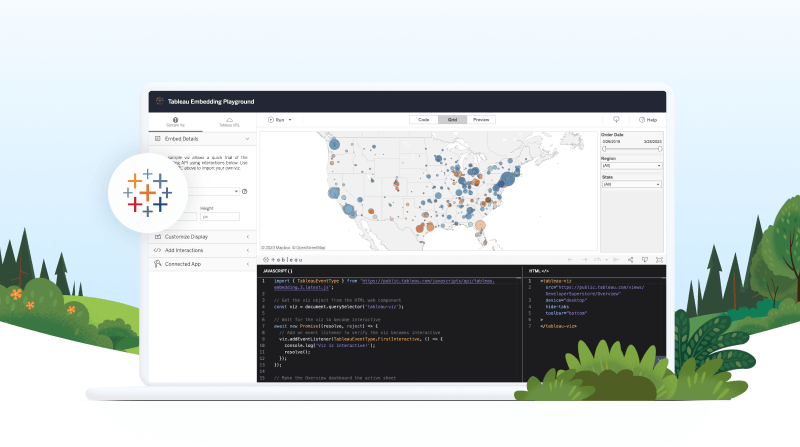Click the Connected App section icon
Screen dimensions: 800x447
pos(156,264)
